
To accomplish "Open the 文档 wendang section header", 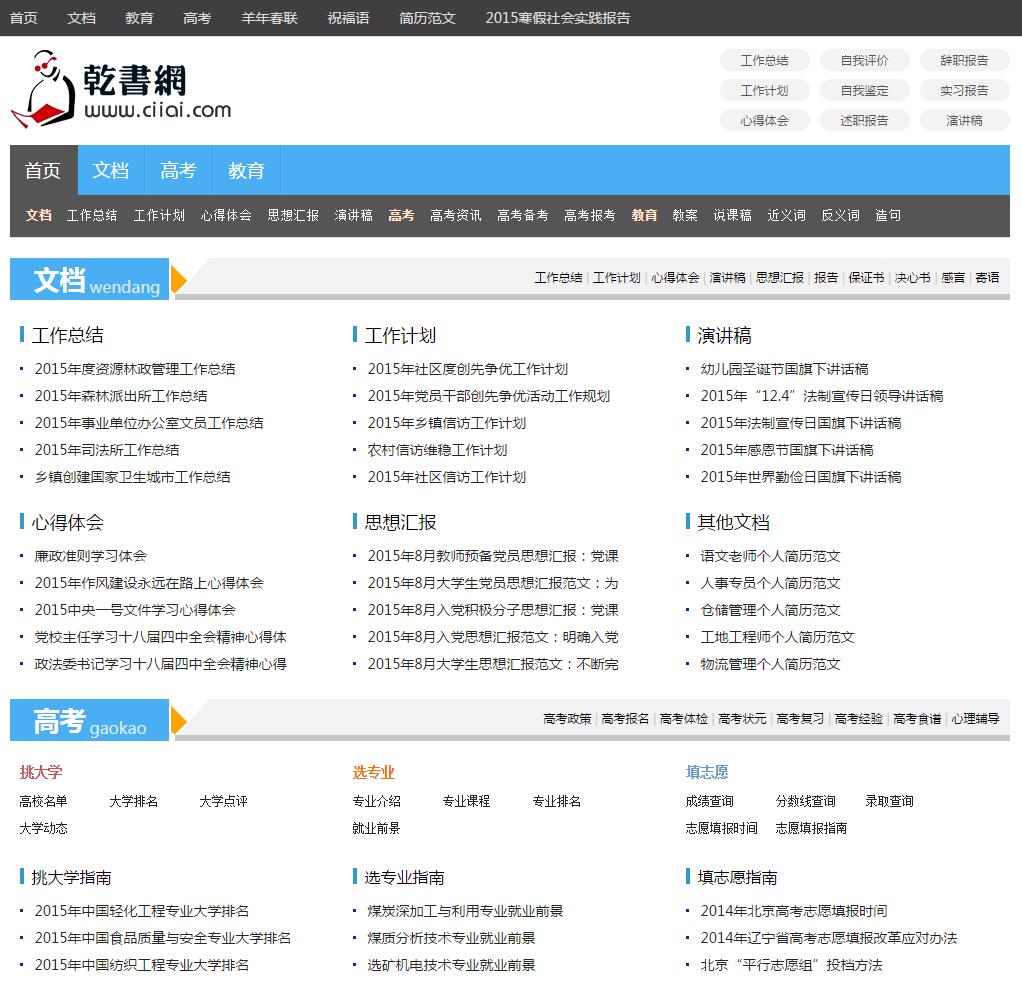I will coord(96,280).
